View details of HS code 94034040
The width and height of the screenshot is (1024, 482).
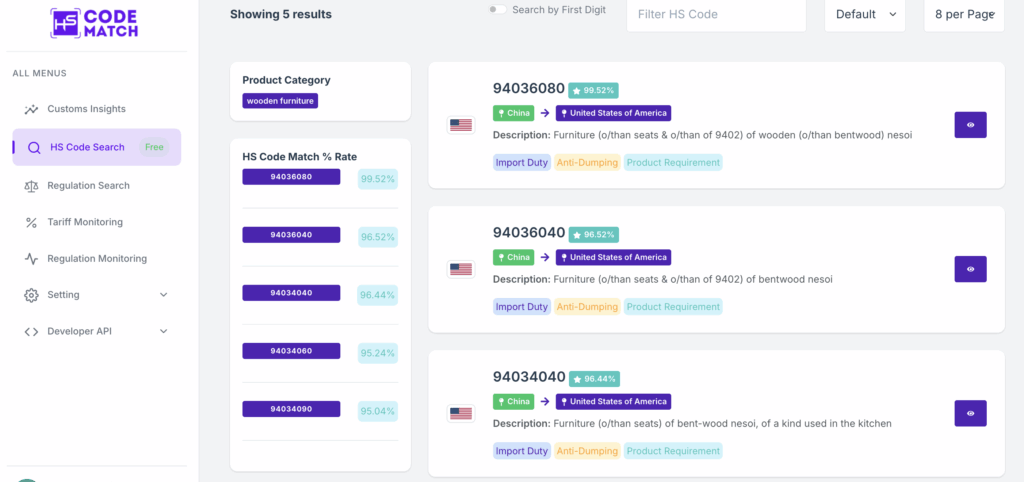click(970, 413)
